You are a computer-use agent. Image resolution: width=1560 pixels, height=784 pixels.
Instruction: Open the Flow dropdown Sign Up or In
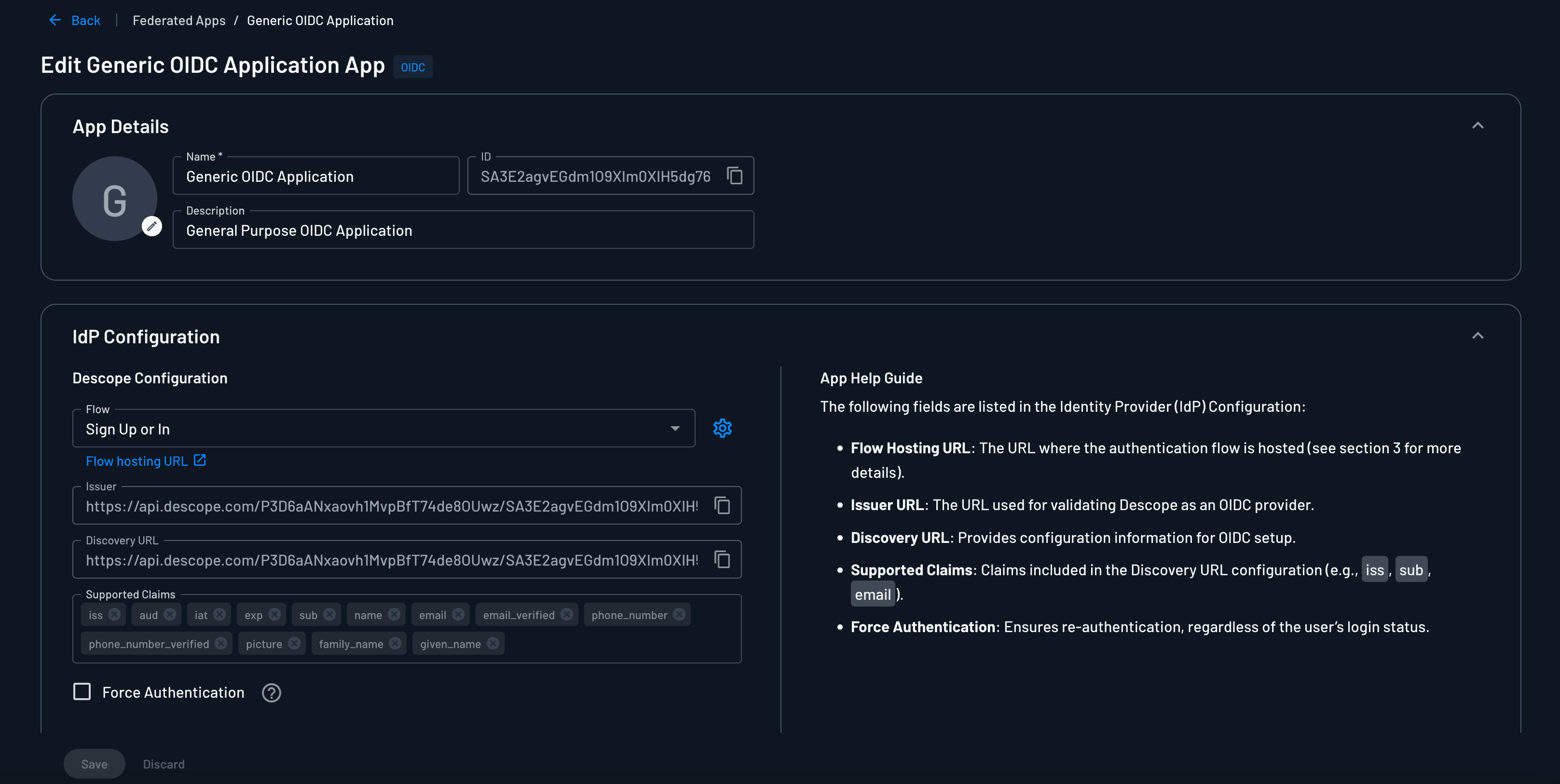click(383, 429)
